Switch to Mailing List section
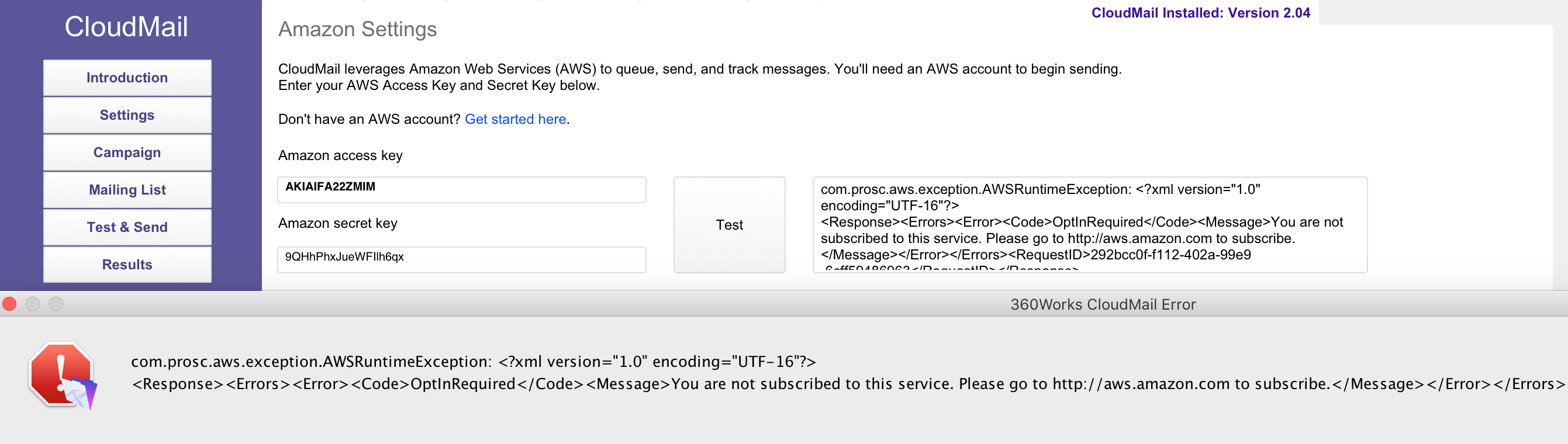 127,190
